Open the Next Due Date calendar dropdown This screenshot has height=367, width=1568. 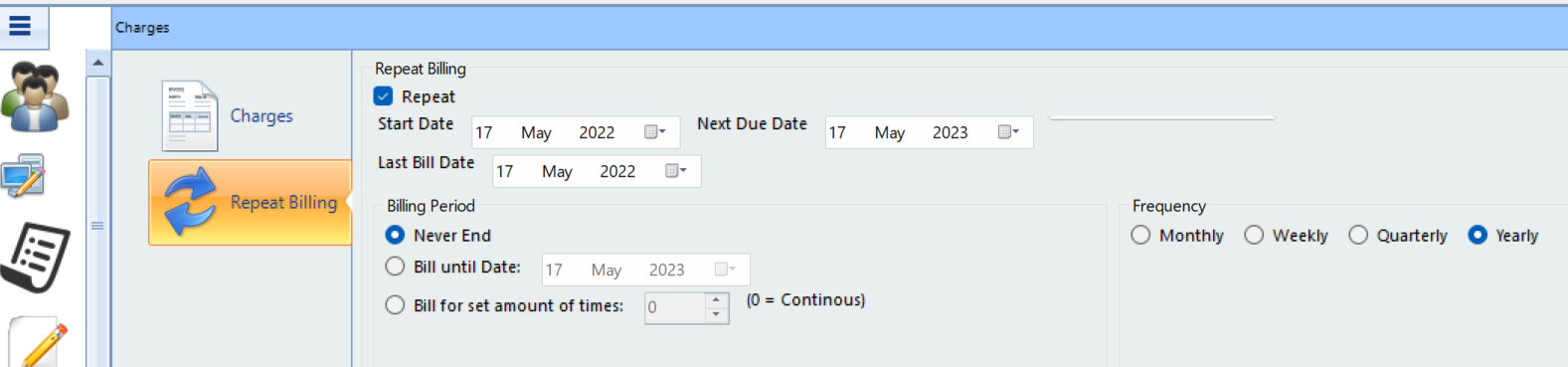tap(1008, 132)
